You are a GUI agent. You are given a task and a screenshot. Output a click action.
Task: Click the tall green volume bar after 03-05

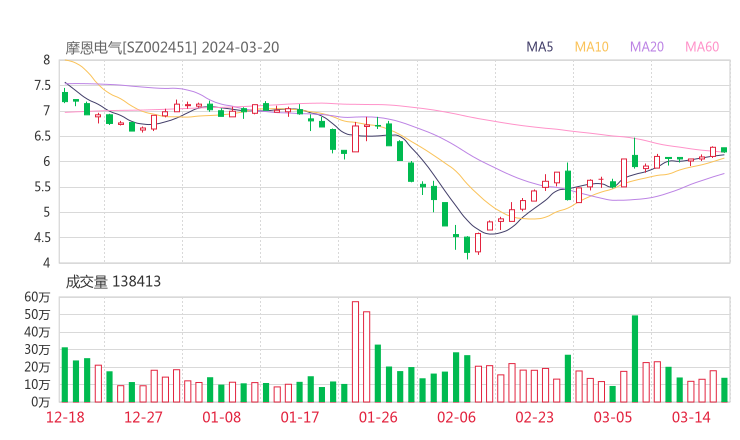click(635, 359)
